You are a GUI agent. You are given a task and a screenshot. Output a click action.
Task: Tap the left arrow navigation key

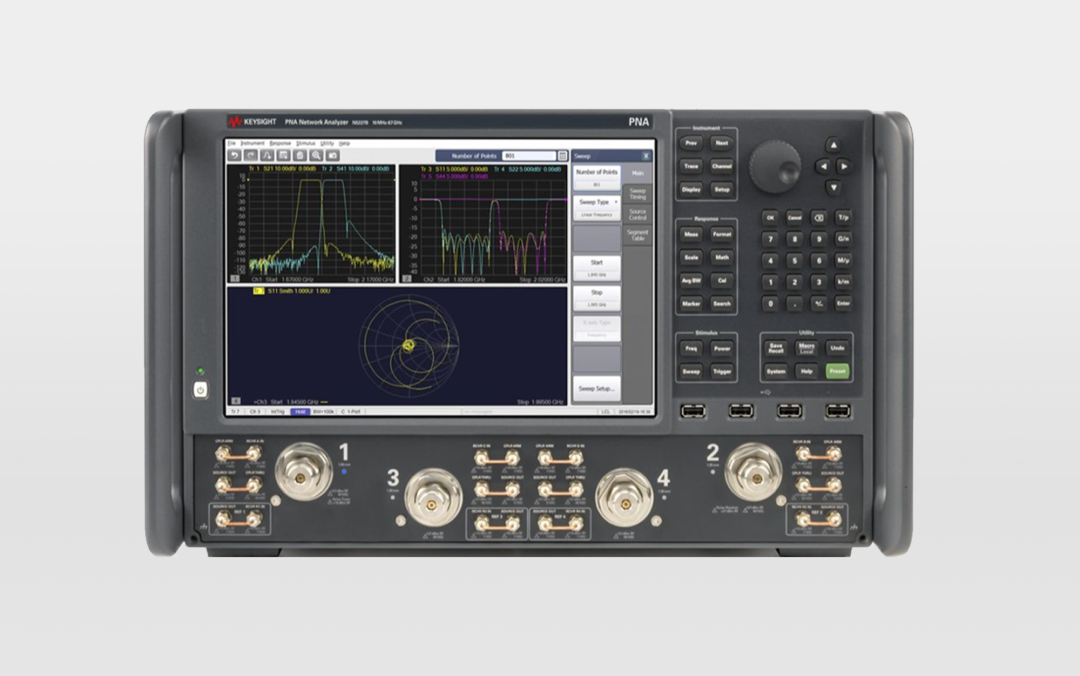click(x=823, y=166)
